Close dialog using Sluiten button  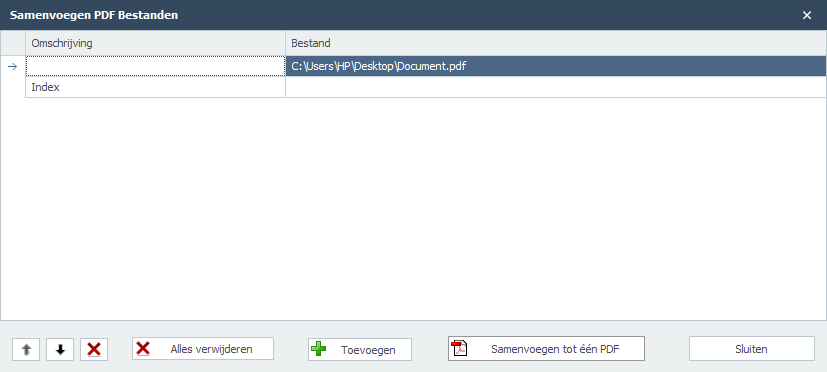tap(752, 349)
